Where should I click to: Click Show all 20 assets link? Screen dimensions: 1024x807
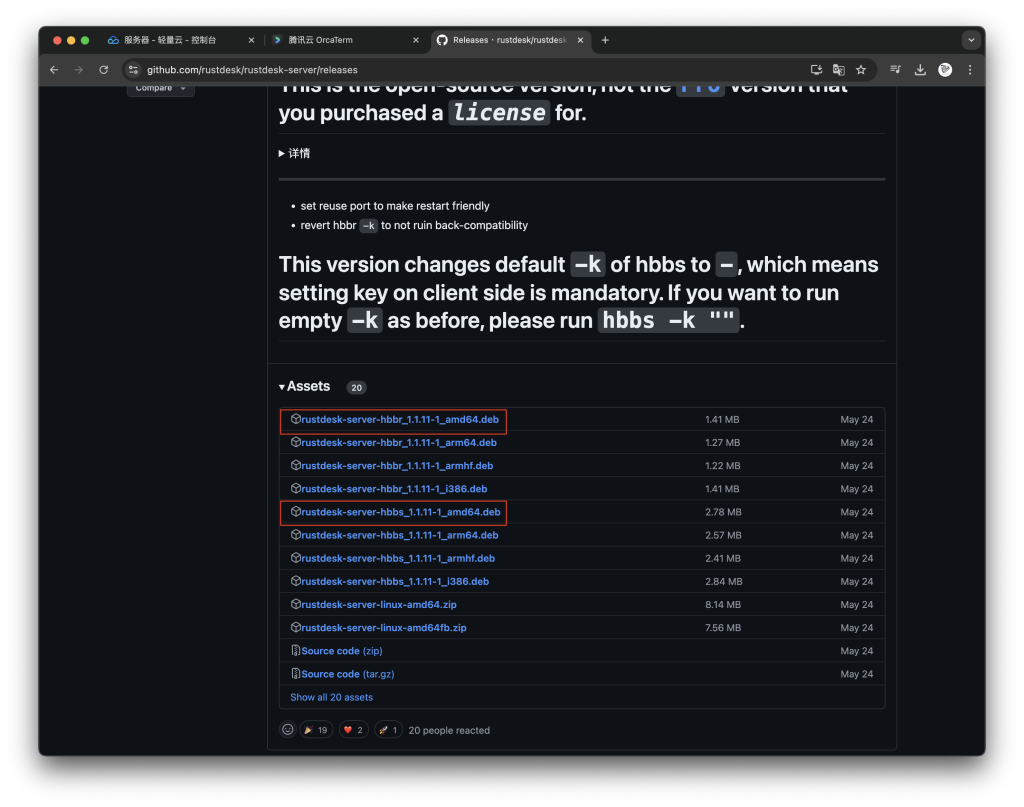[x=331, y=697]
